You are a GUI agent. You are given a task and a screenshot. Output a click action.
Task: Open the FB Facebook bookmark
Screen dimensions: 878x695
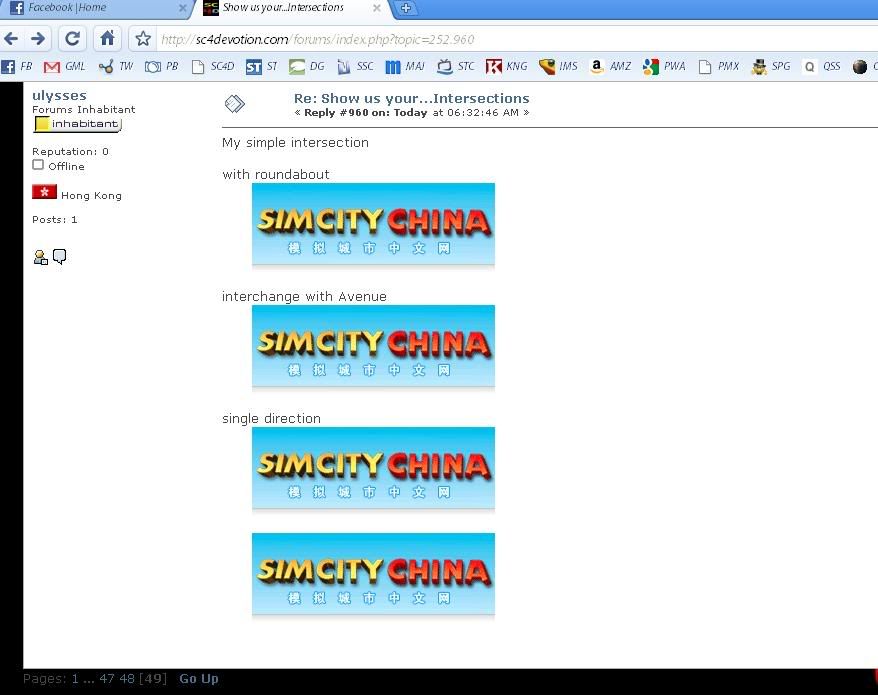[x=17, y=67]
